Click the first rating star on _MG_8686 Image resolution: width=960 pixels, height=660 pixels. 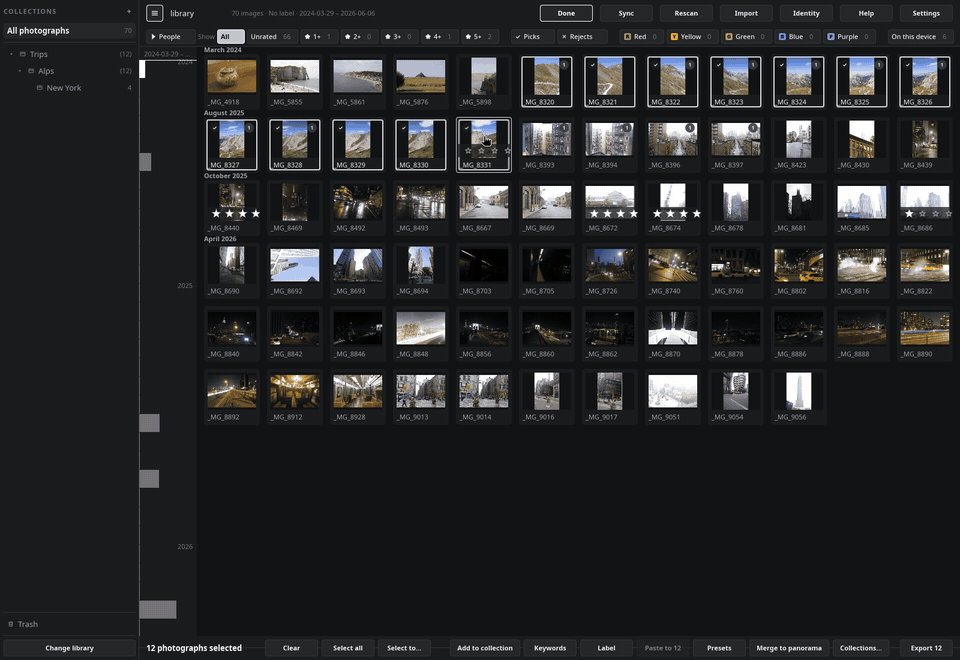(x=909, y=213)
